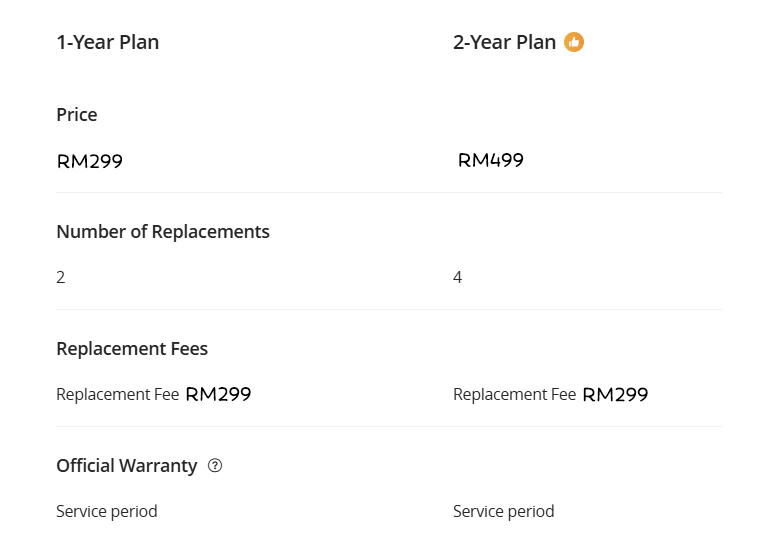Image resolution: width=780 pixels, height=556 pixels.
Task: Open the Official Warranty help question icon
Action: [x=215, y=466]
